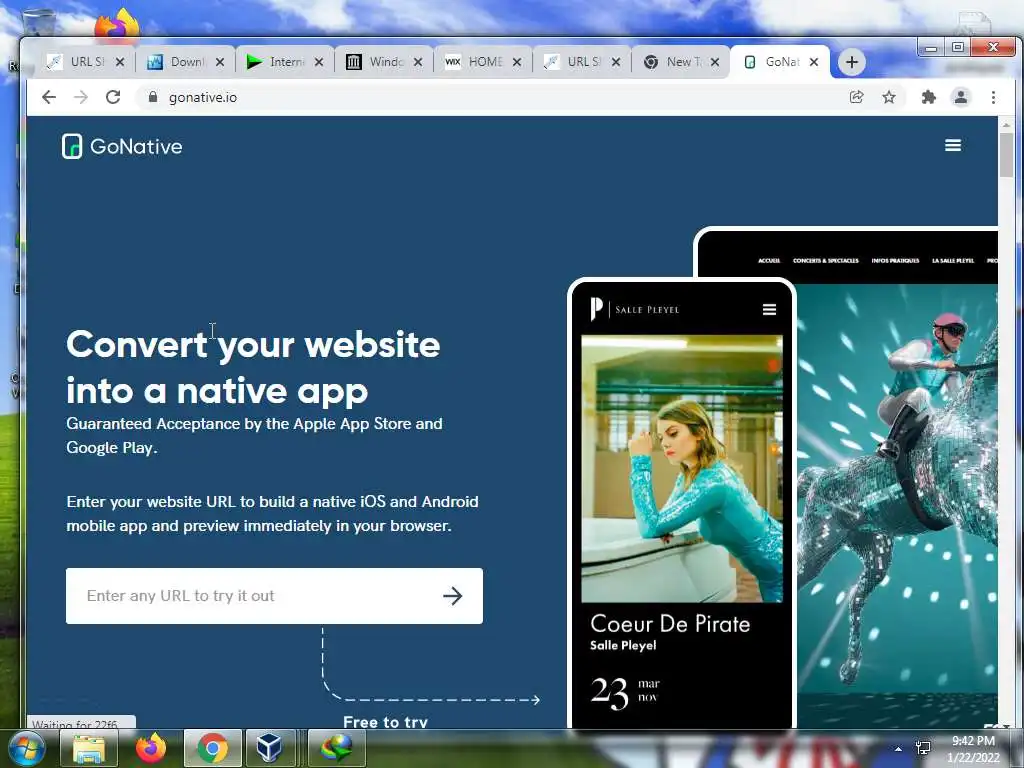Share this page via share icon

click(x=856, y=97)
